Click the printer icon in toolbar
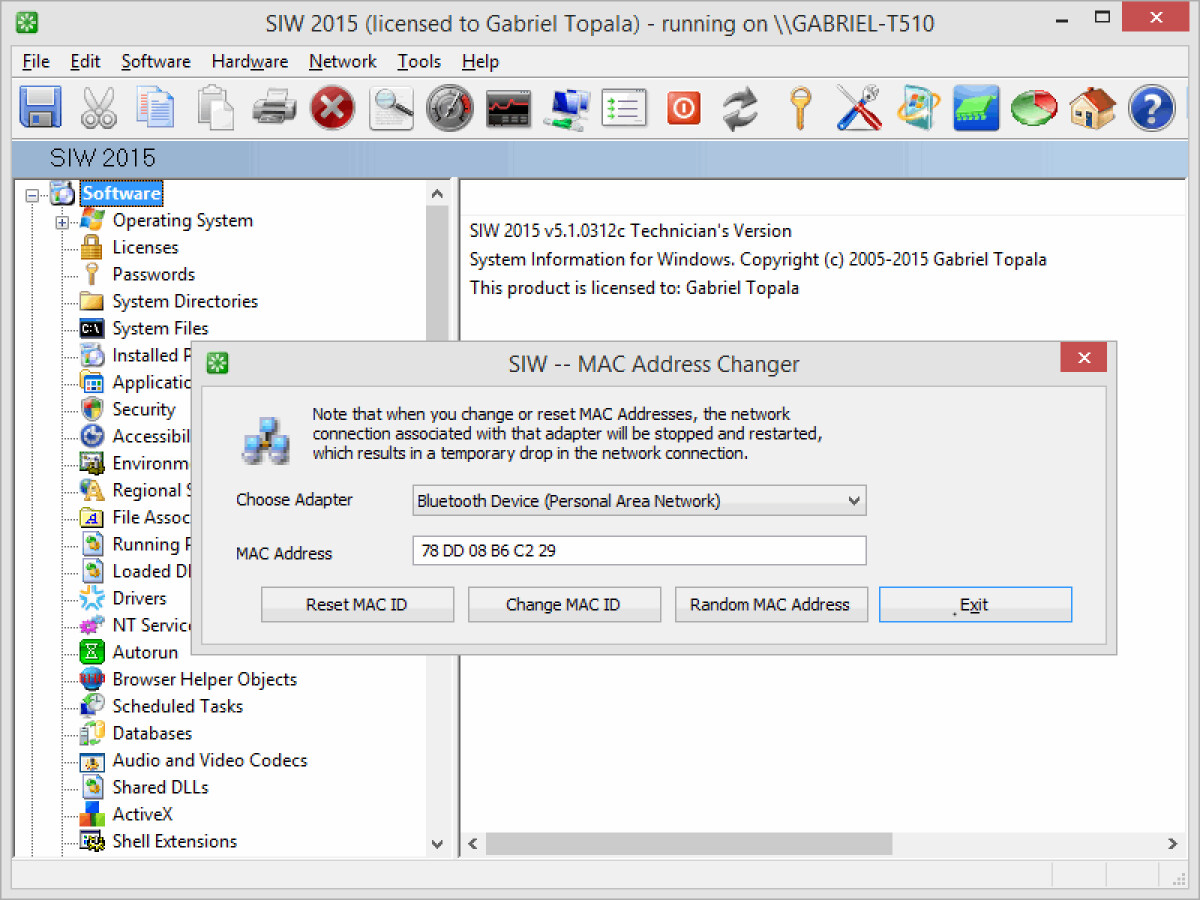 coord(274,108)
